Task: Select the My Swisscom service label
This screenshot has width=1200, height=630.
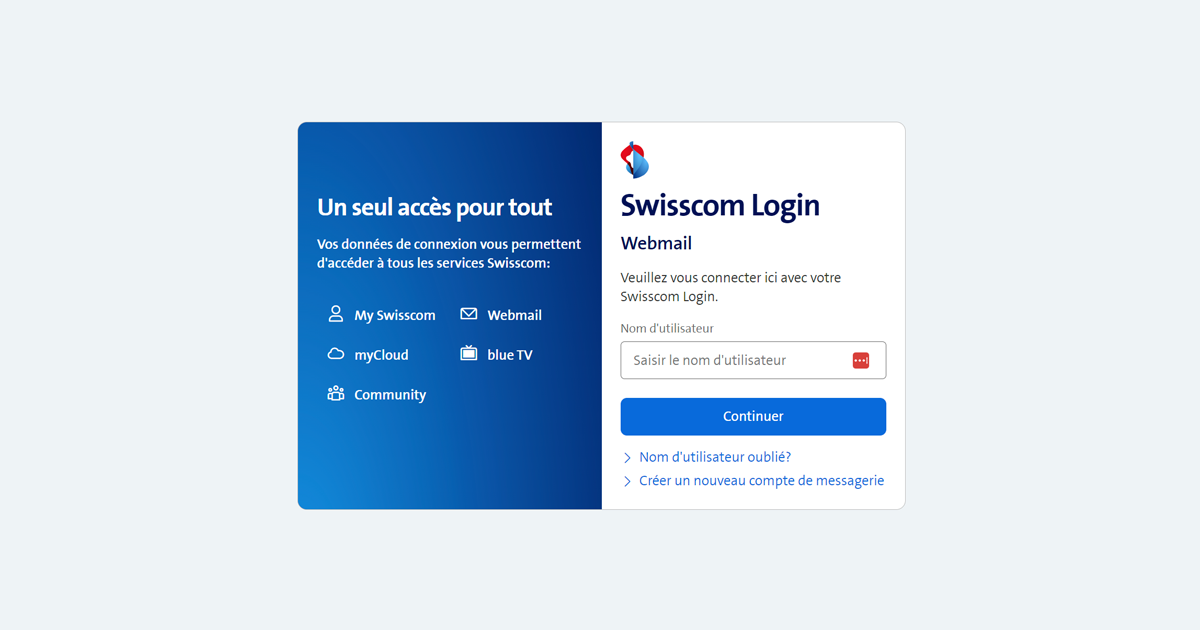Action: point(395,315)
